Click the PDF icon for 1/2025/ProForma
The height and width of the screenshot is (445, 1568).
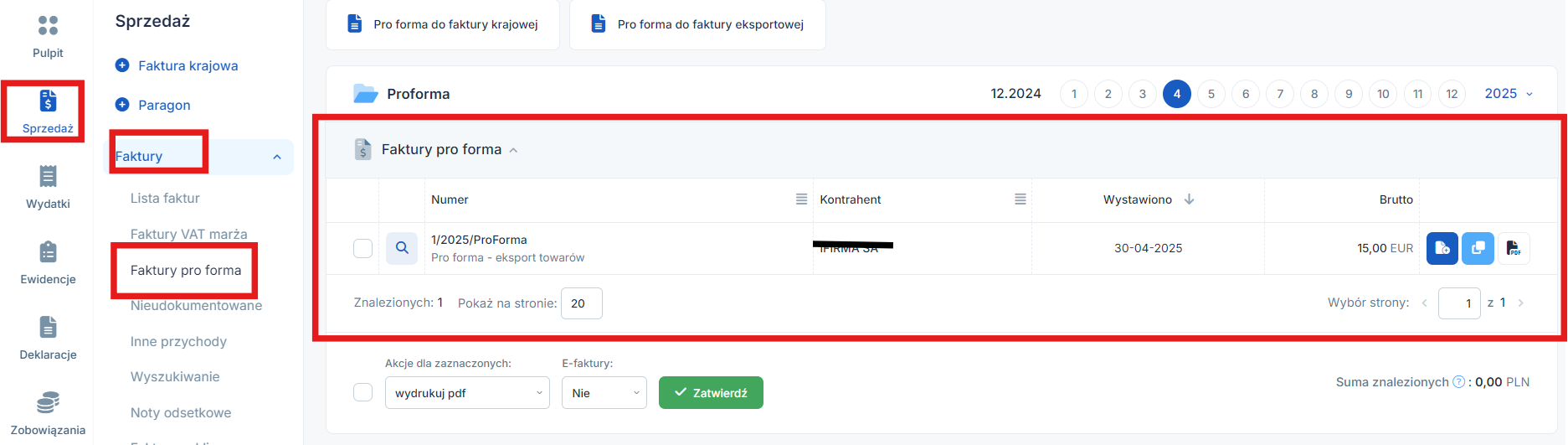click(1513, 248)
